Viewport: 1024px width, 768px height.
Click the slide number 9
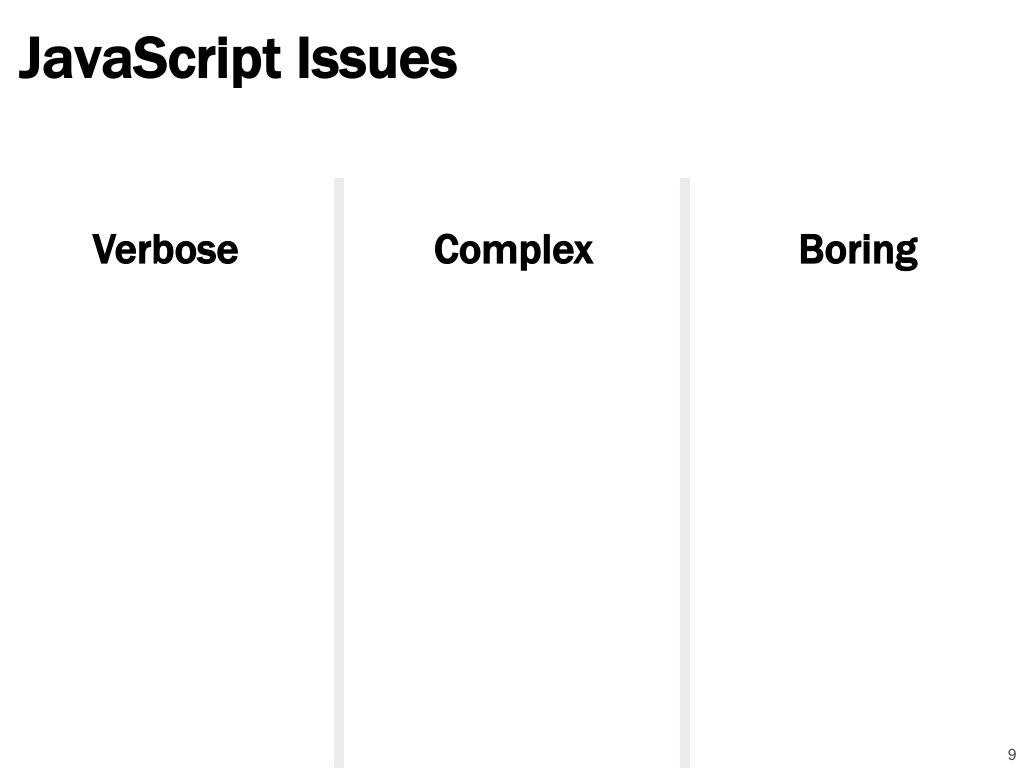(x=1012, y=754)
